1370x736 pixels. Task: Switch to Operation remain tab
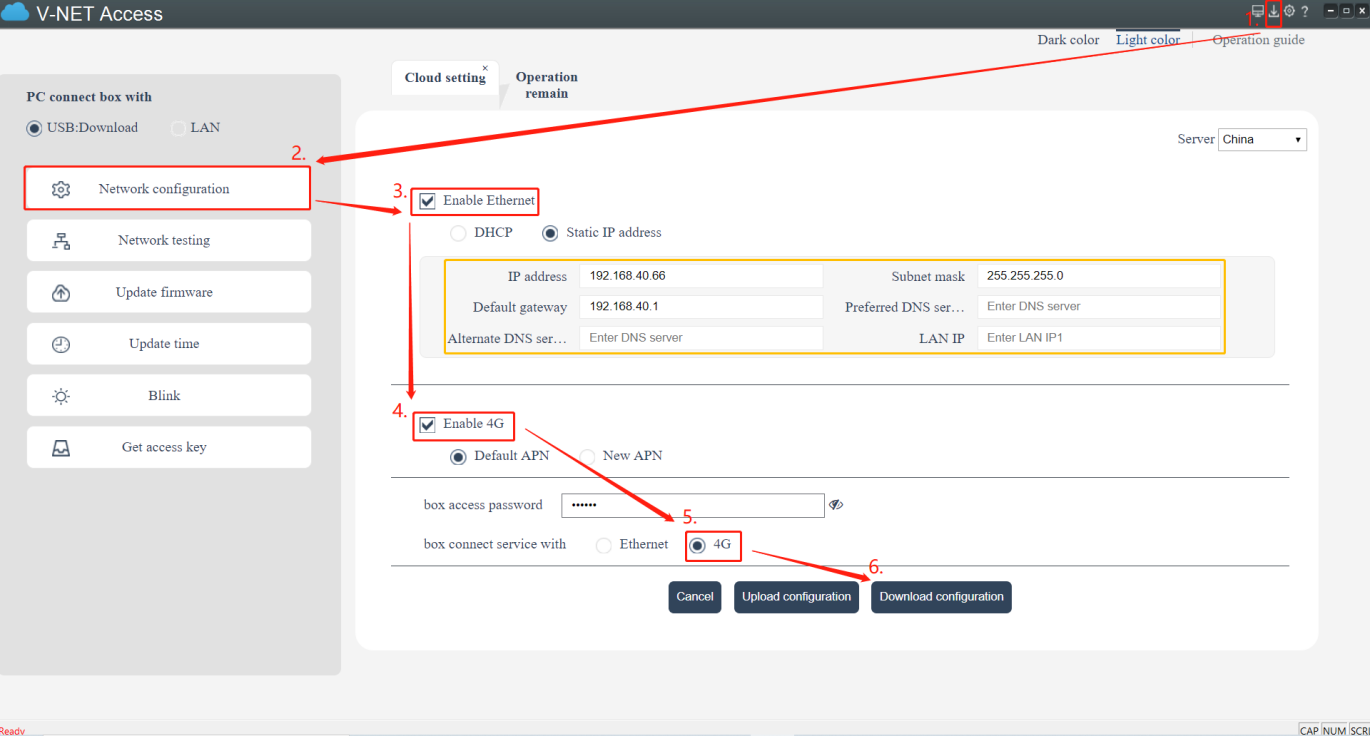tap(546, 85)
